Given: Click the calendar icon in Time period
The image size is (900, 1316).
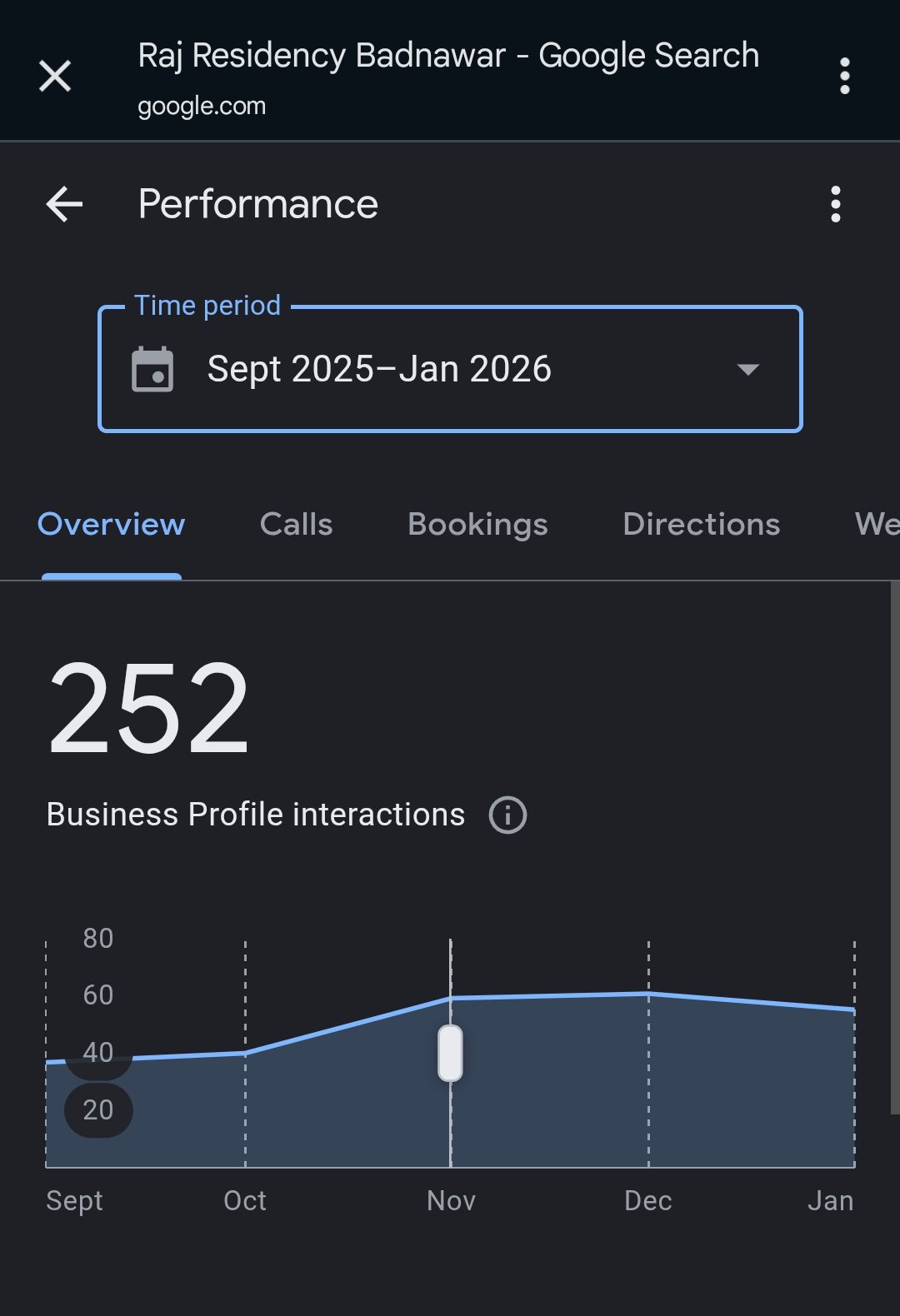Looking at the screenshot, I should 152,369.
